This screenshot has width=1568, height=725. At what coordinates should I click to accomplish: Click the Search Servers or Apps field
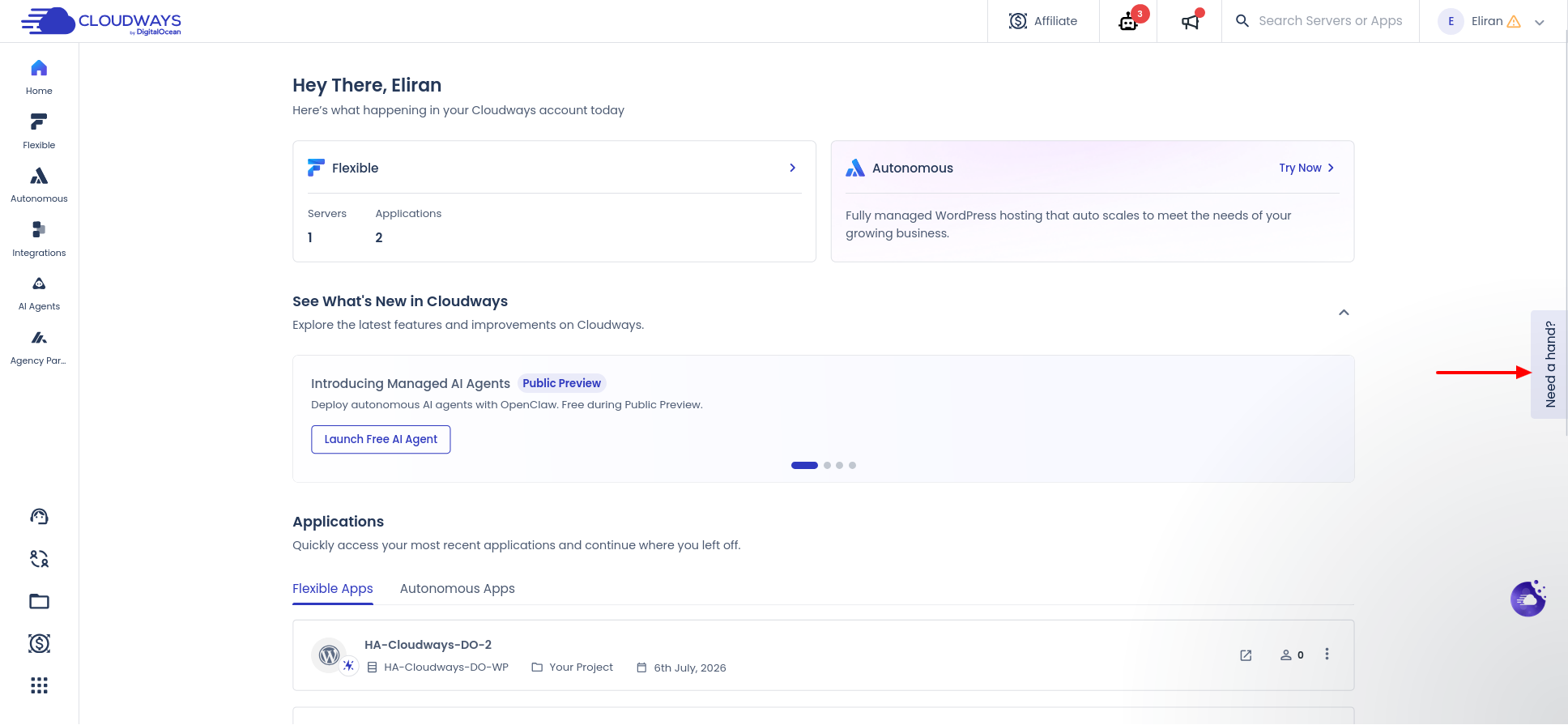pyautogui.click(x=1330, y=21)
